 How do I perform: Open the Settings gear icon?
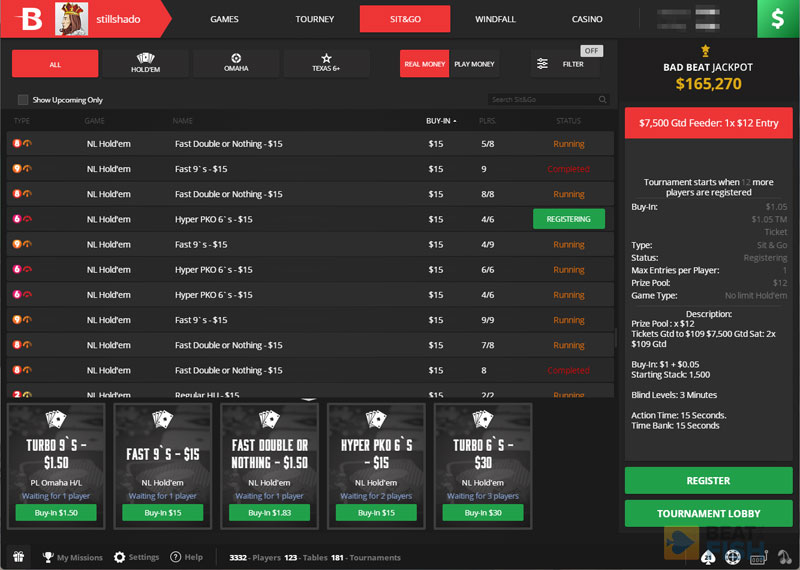tap(119, 557)
